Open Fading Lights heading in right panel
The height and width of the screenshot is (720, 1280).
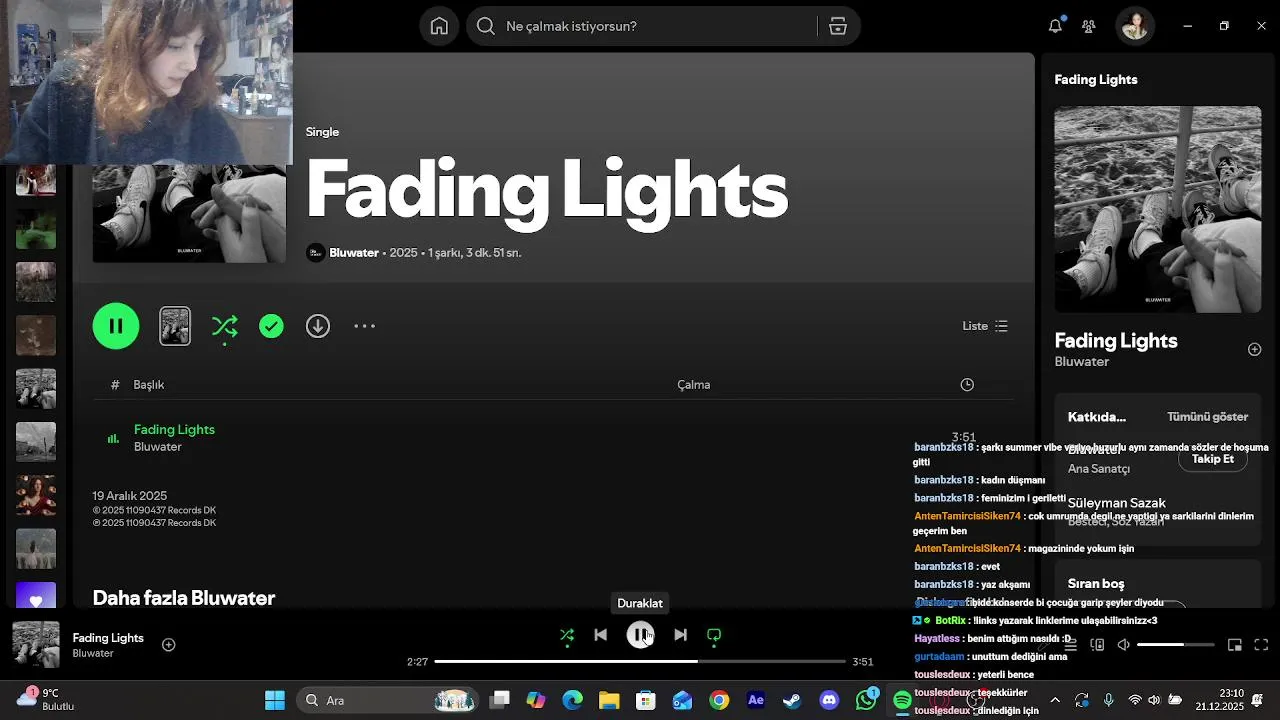tap(1116, 341)
